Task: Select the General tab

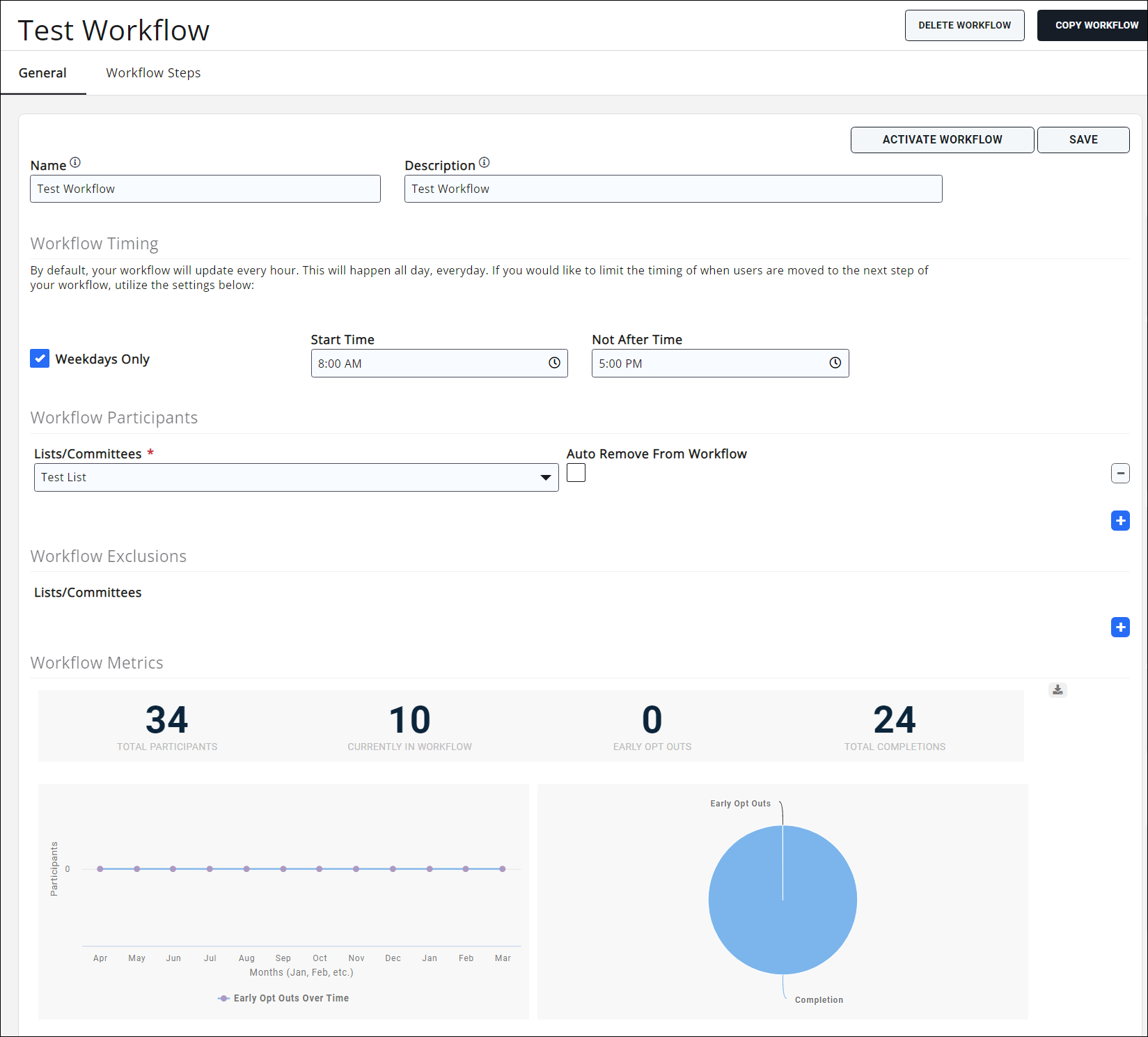Action: pos(42,73)
